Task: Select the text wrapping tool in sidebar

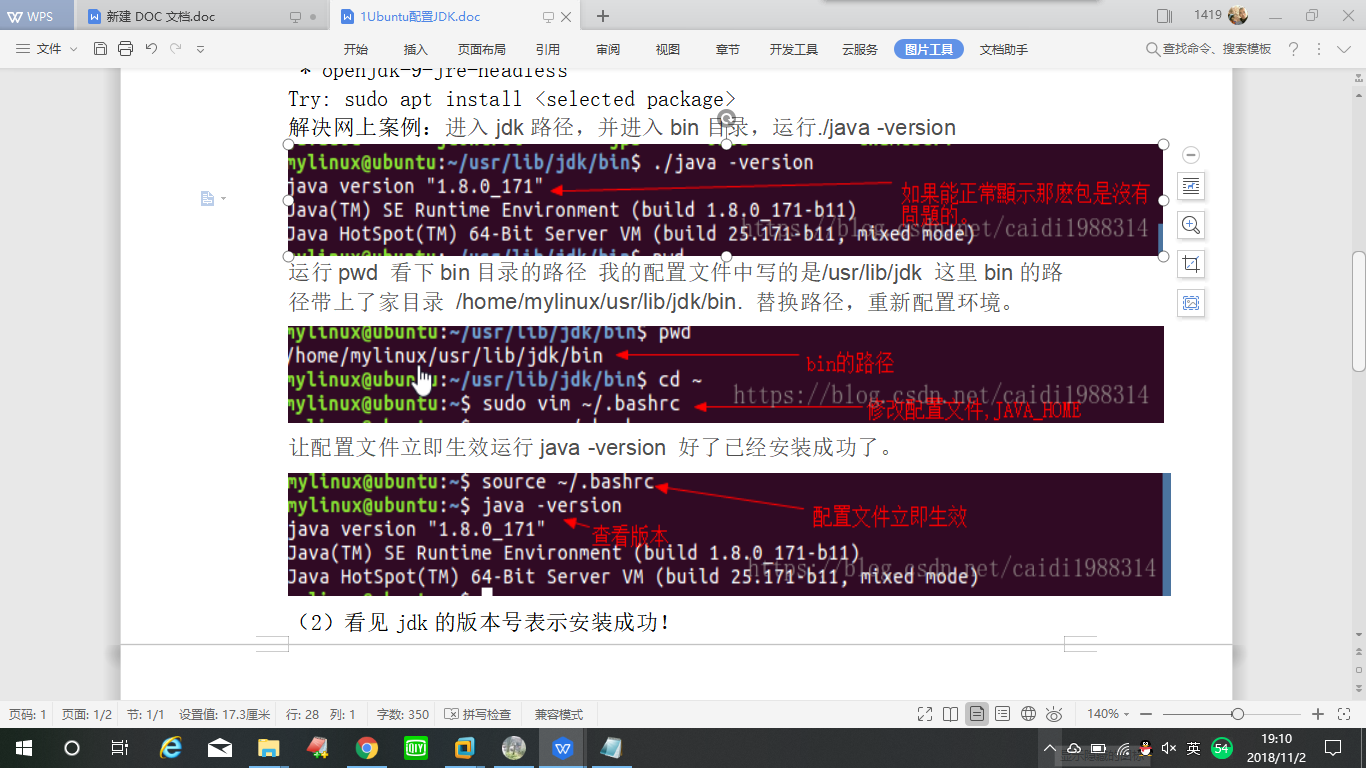Action: point(1190,186)
